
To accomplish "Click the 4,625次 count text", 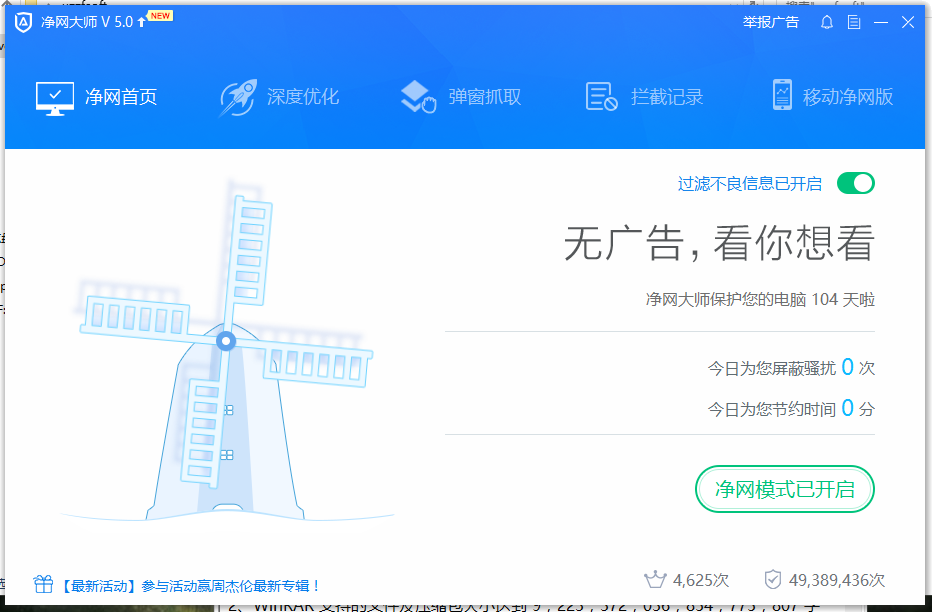I will pos(701,581).
